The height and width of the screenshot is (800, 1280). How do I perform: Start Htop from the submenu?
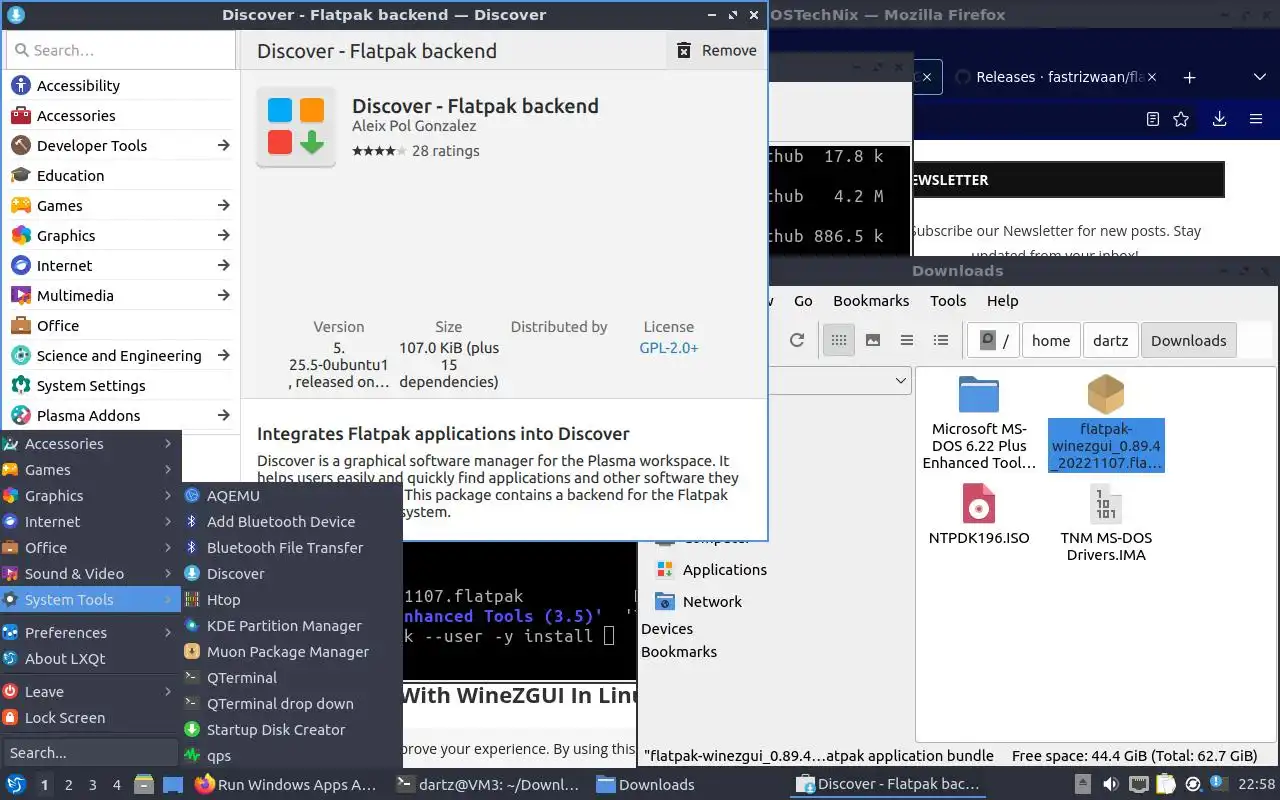pyautogui.click(x=292, y=600)
